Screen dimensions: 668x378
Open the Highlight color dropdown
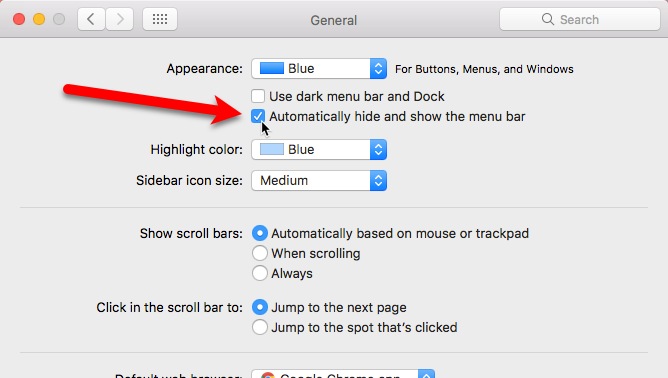[x=319, y=150]
